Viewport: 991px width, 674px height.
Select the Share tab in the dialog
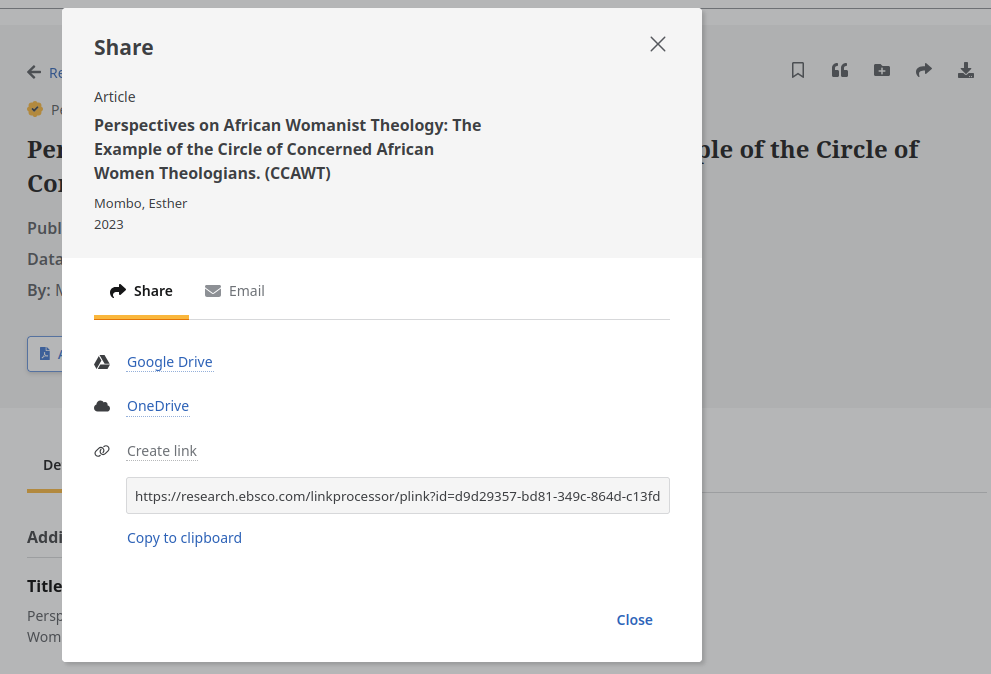pyautogui.click(x=141, y=291)
